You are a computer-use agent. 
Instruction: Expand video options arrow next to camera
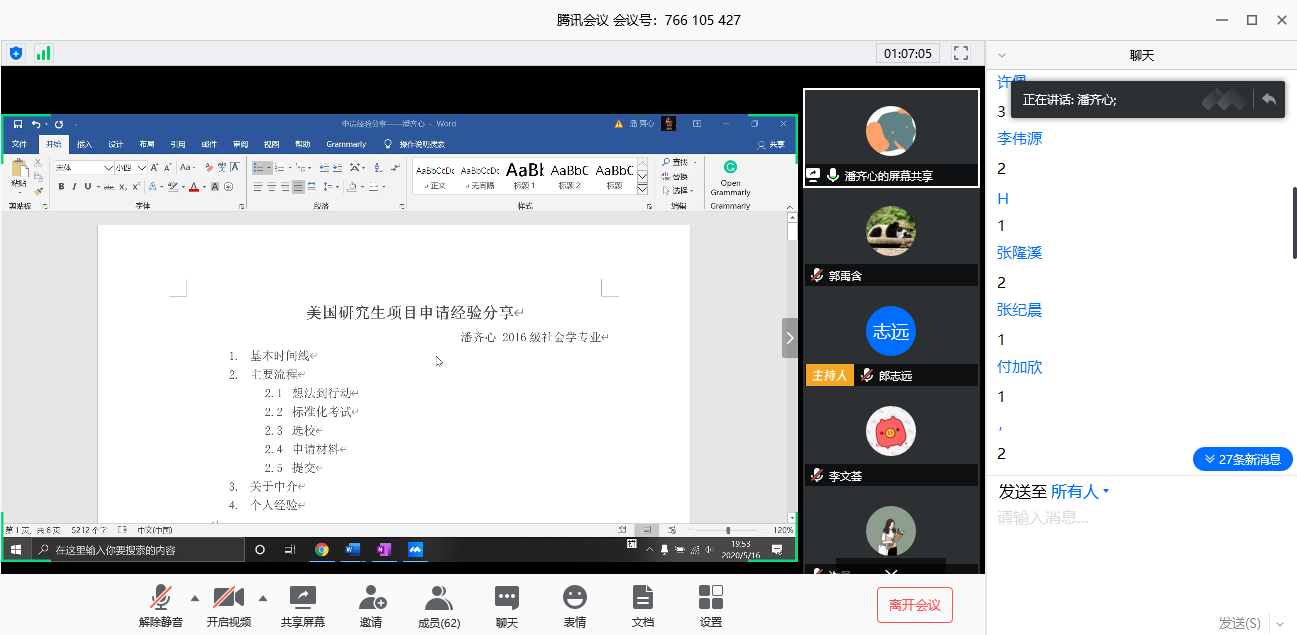pos(263,599)
